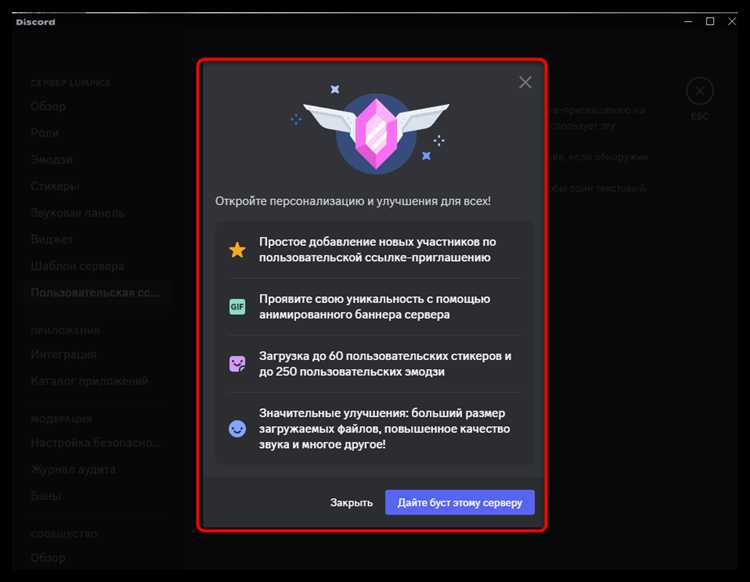The width and height of the screenshot is (750, 582).
Task: Select Пользовательская сс... sidebar item
Action: pos(95,292)
